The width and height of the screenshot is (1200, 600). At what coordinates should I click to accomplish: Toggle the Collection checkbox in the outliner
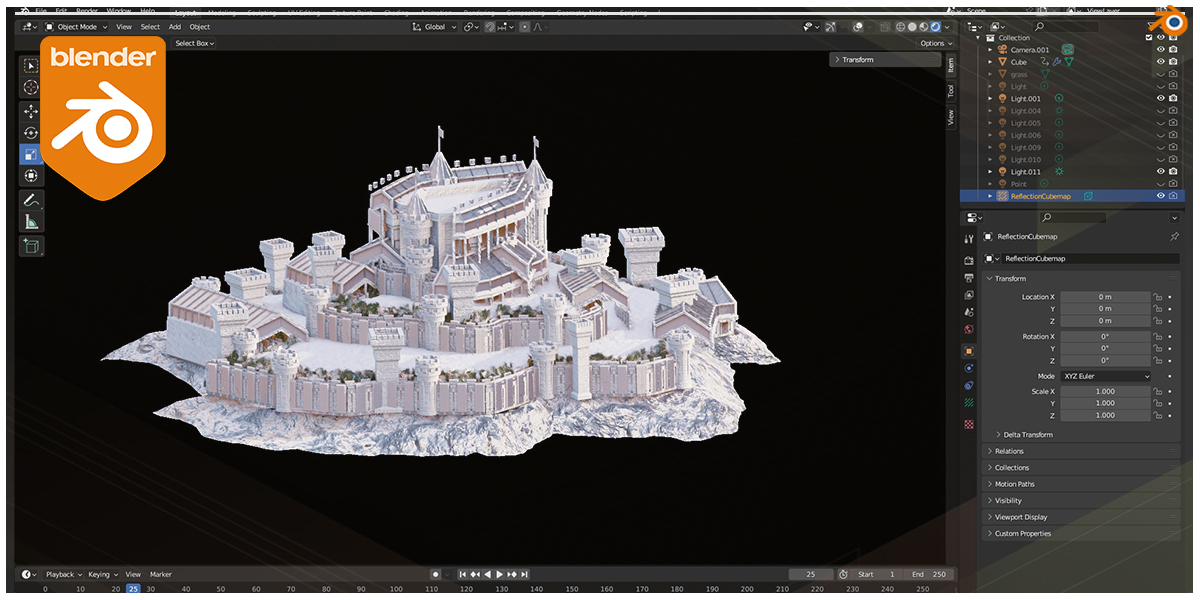(x=1149, y=38)
